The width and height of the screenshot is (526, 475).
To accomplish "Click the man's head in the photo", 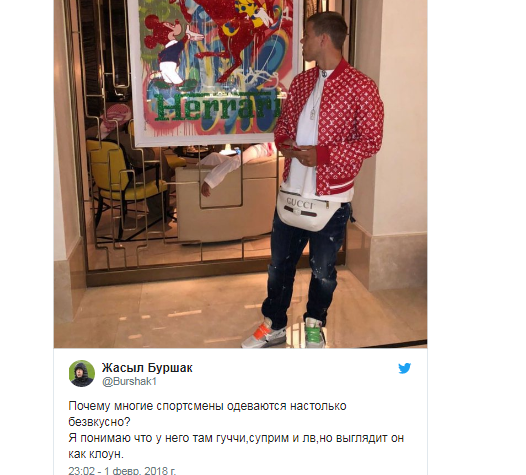I will [x=323, y=36].
